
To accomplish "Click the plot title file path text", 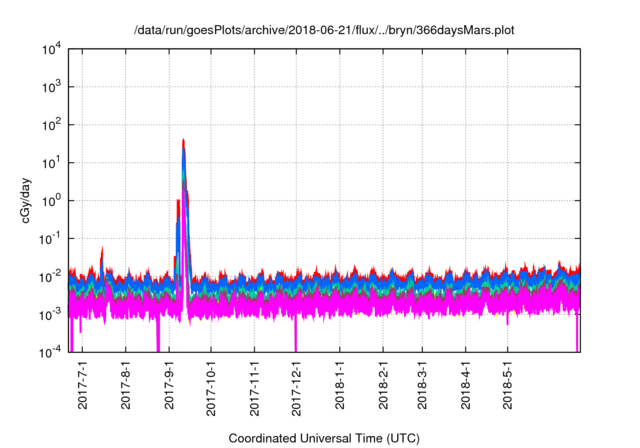I will click(324, 30).
